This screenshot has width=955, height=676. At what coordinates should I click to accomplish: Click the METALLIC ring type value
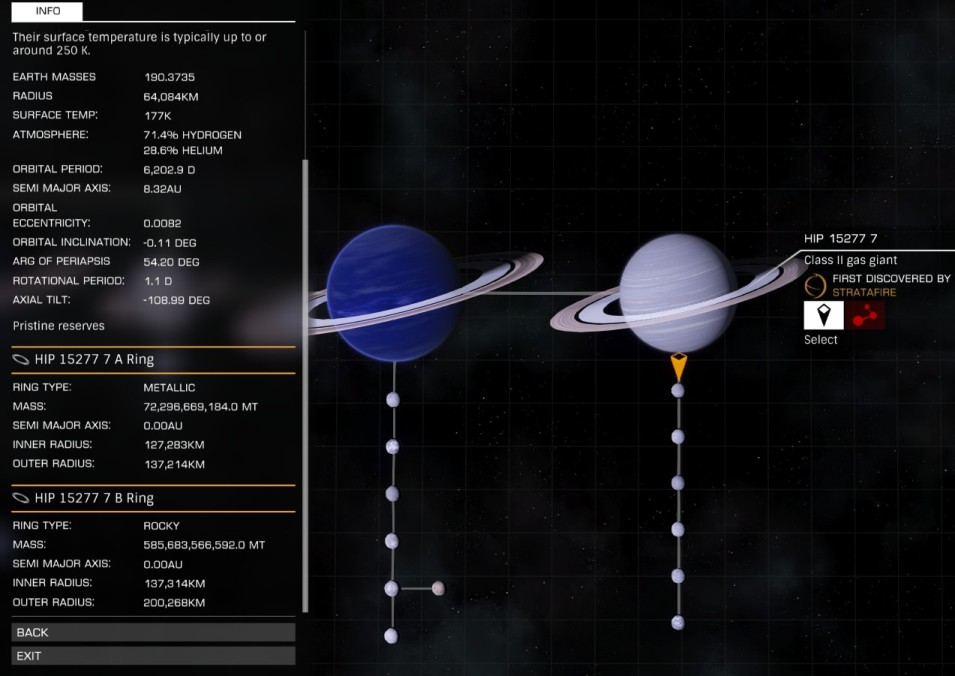coord(169,388)
